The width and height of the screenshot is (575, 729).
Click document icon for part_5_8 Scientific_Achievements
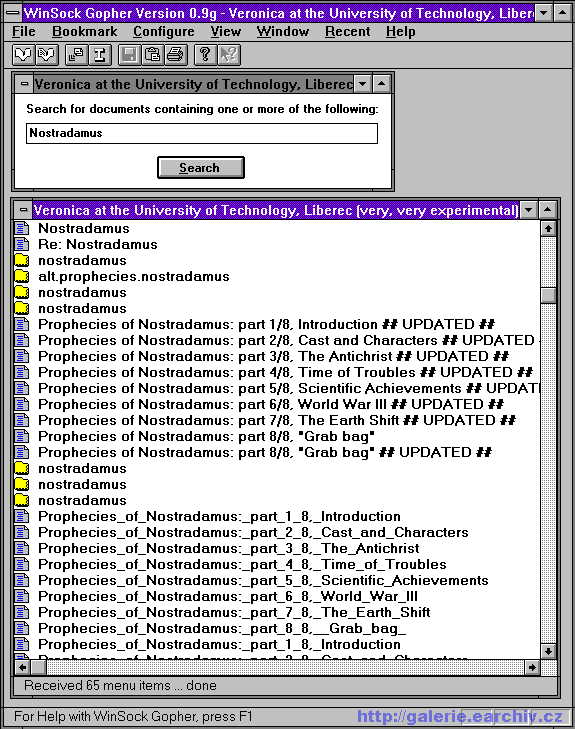pos(21,580)
